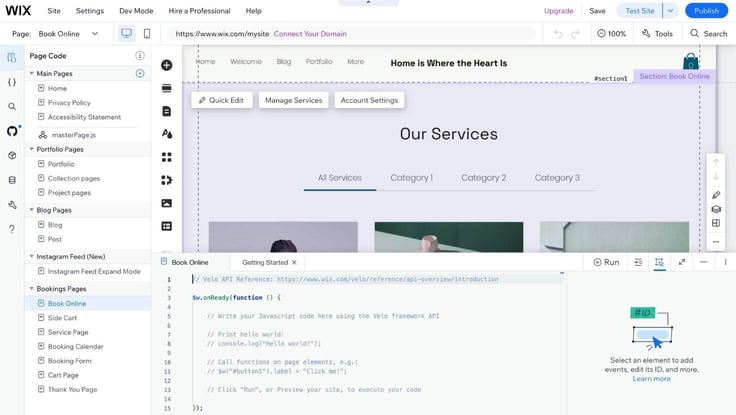Screen dimensions: 736x415
Task: Open the section more actions ellipsis
Action: point(716,242)
